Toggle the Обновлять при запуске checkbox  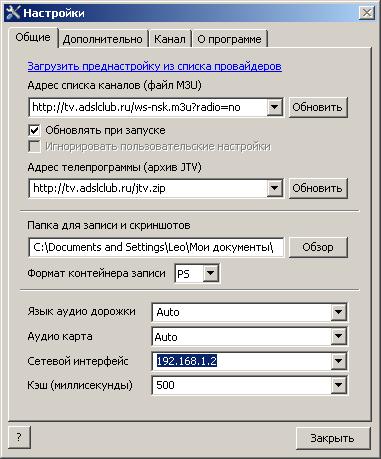[34, 130]
